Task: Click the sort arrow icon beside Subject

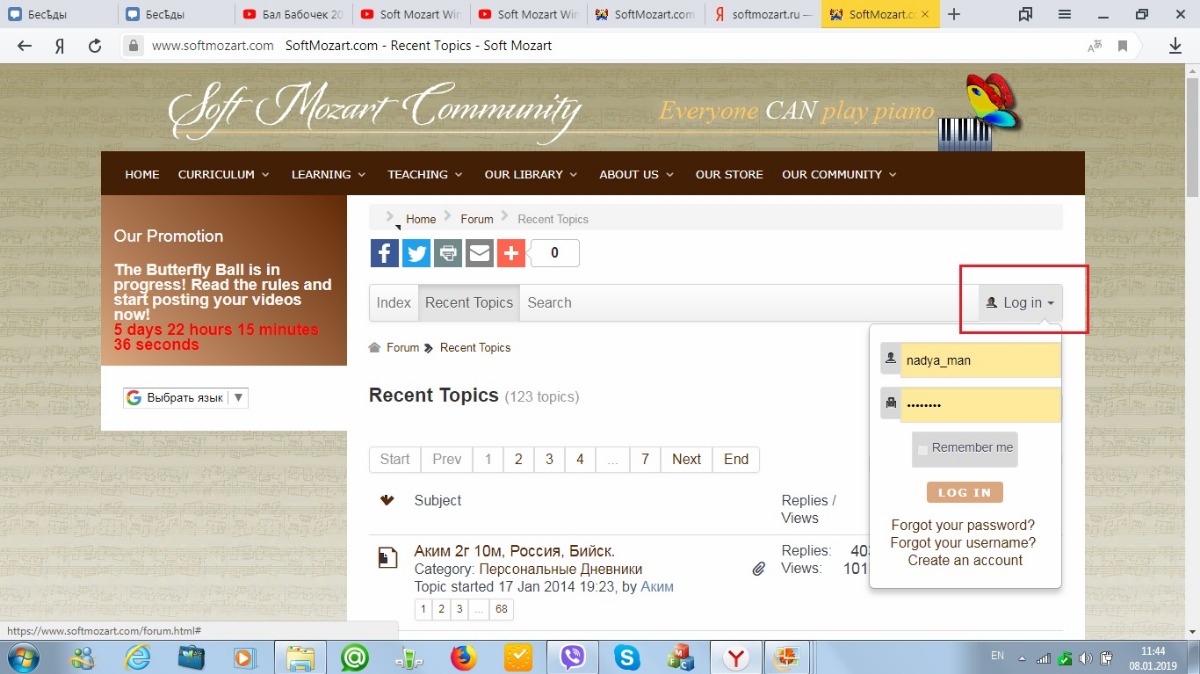Action: coord(387,500)
